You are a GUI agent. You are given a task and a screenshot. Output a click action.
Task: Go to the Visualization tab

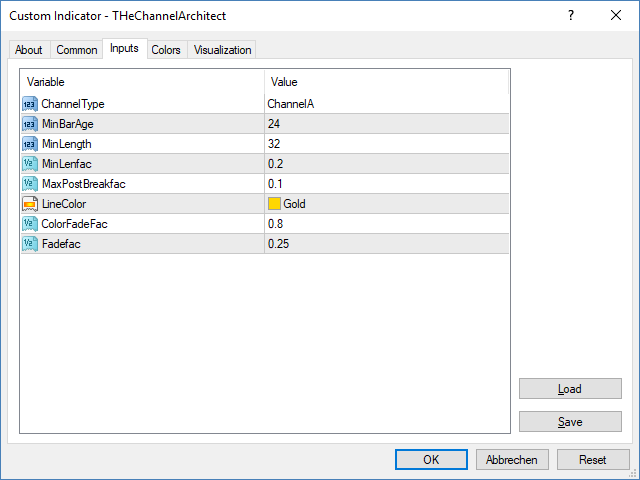222,50
